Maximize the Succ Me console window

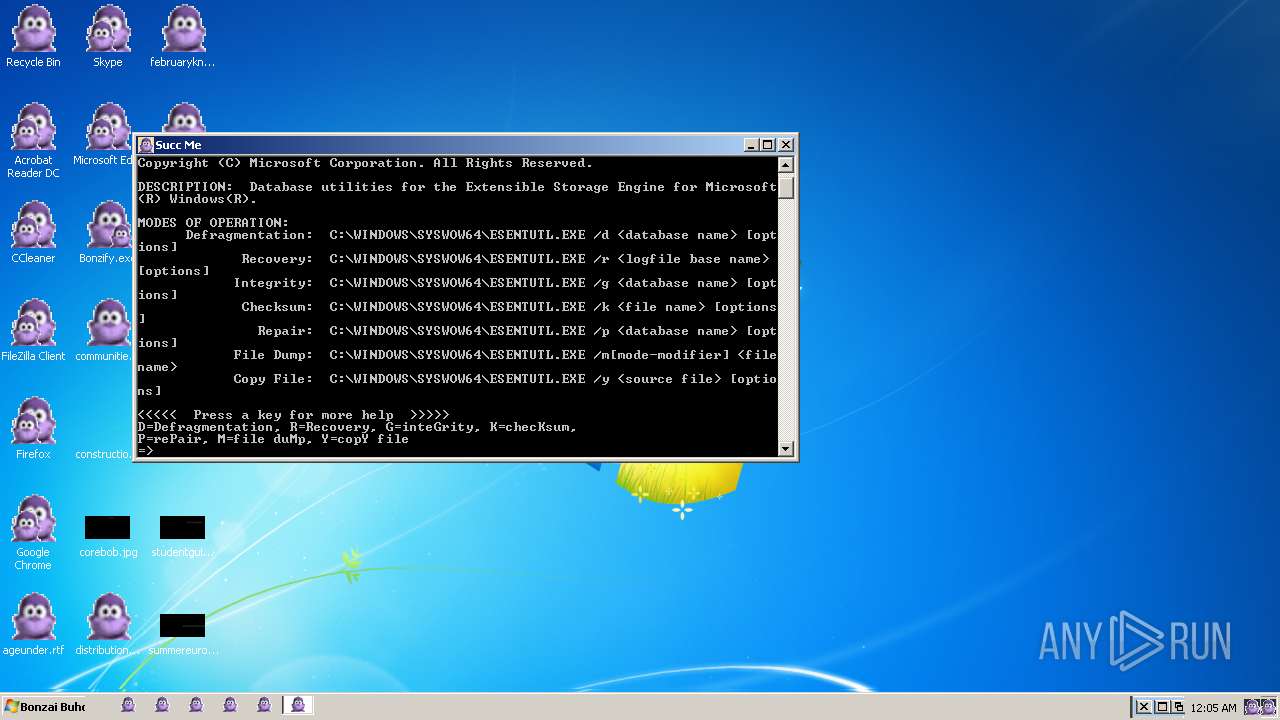pyautogui.click(x=768, y=145)
